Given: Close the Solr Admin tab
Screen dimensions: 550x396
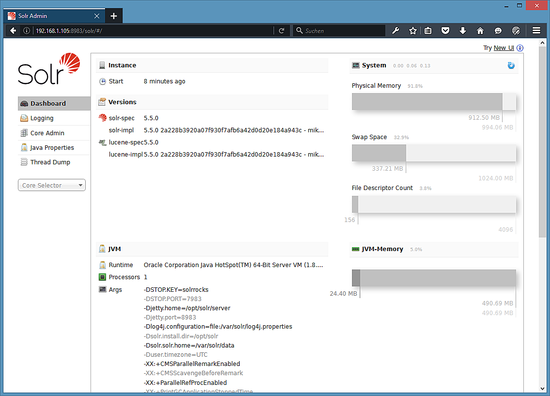Looking at the screenshot, I should [x=97, y=16].
